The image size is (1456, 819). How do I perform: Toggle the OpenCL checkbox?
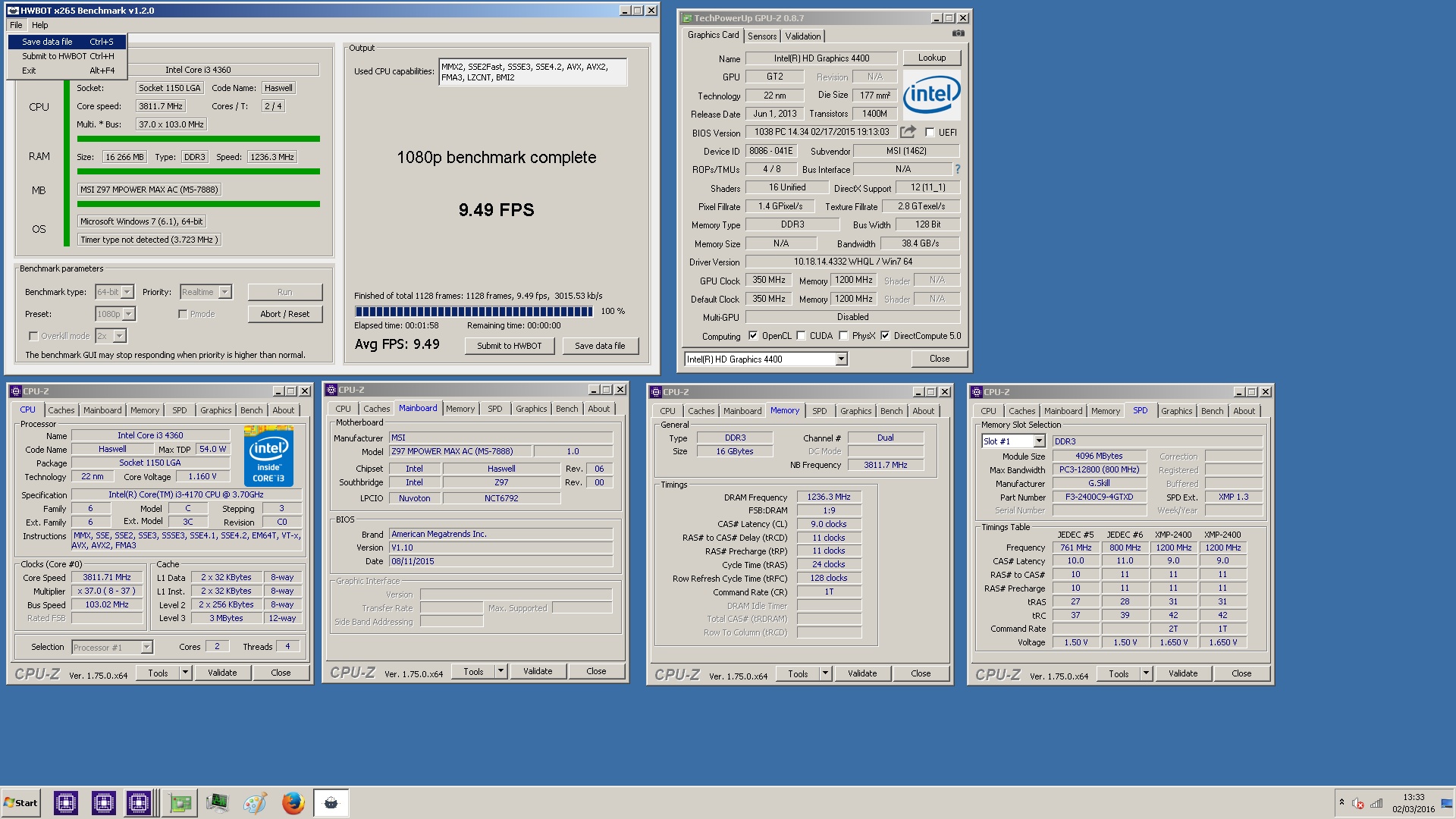coord(753,335)
